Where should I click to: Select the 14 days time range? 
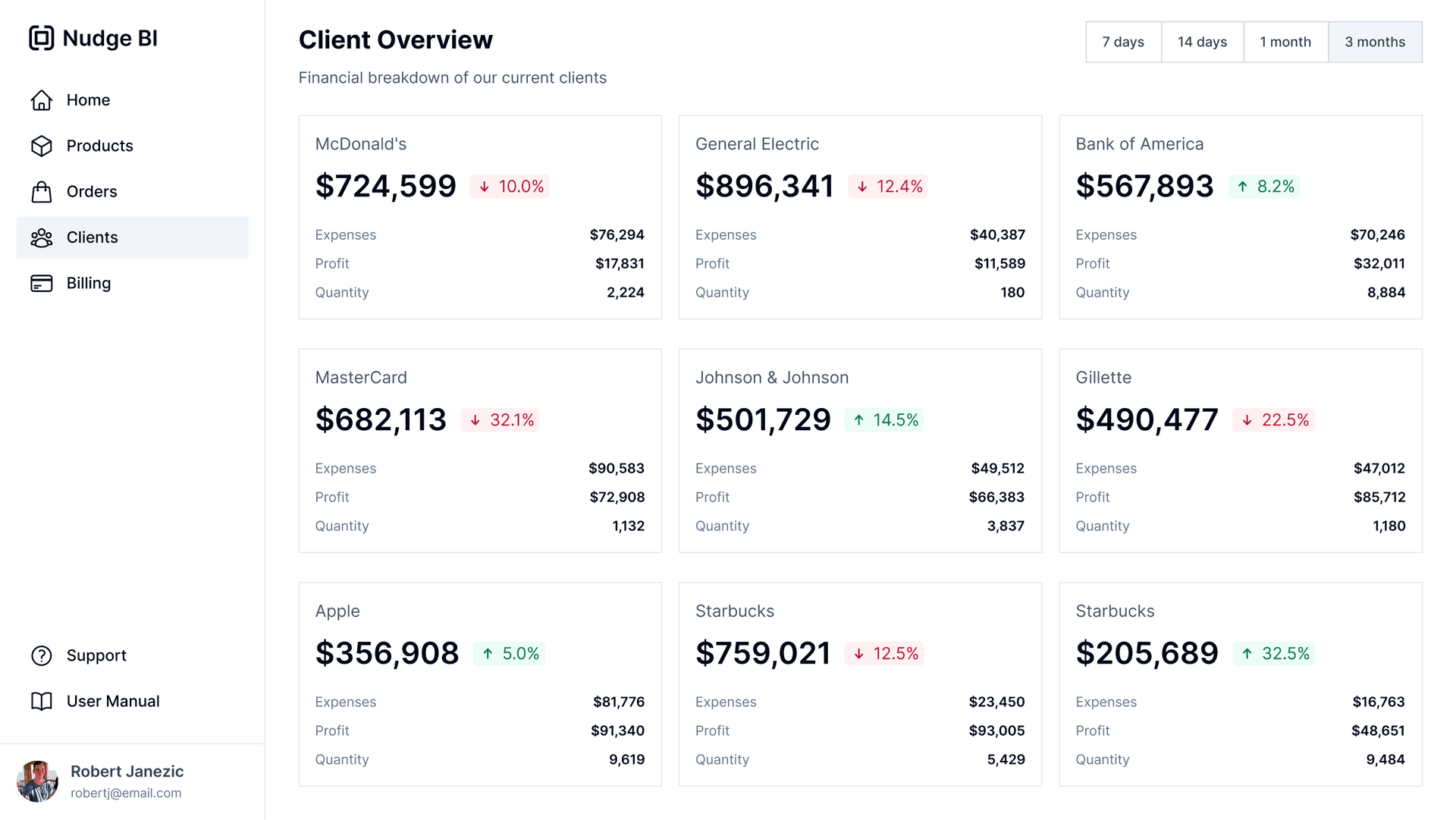click(1202, 42)
